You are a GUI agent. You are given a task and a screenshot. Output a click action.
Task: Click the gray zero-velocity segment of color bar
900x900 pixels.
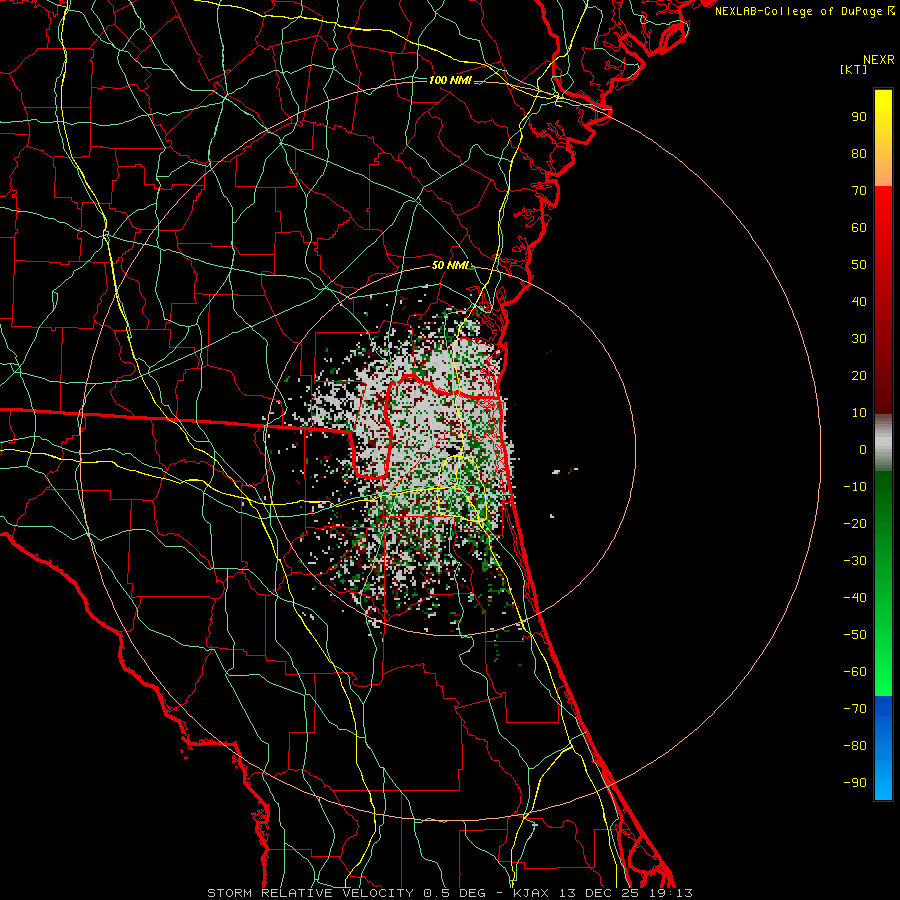tap(883, 443)
